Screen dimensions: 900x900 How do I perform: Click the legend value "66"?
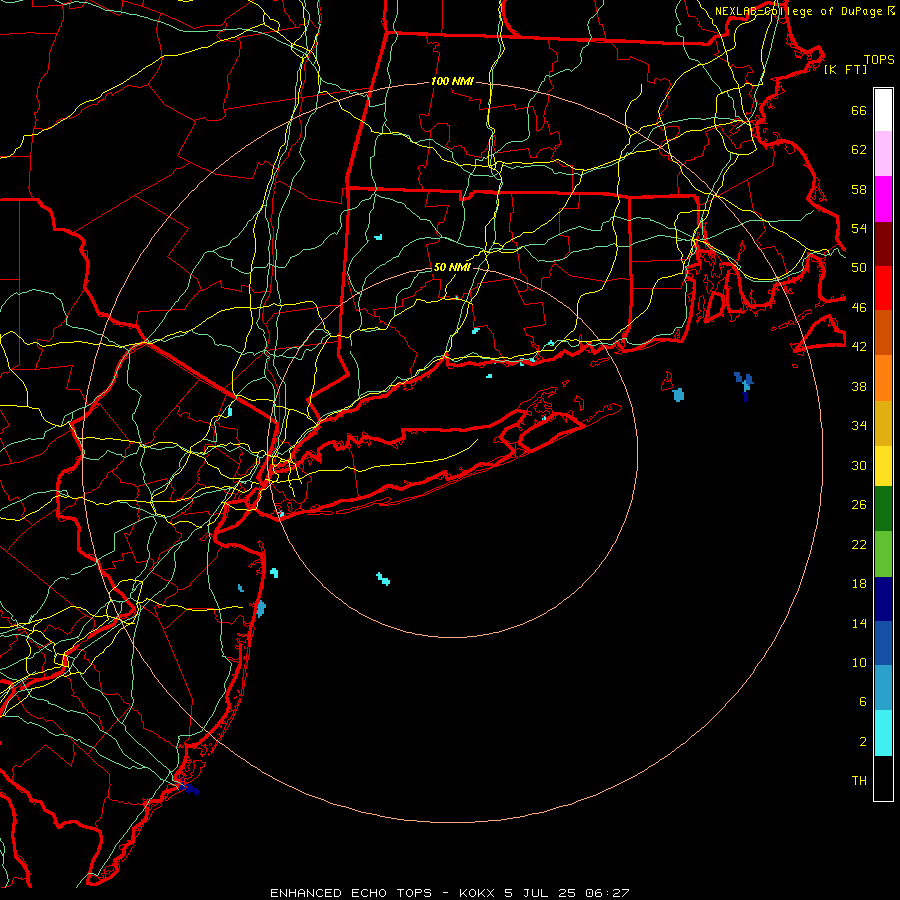click(859, 110)
